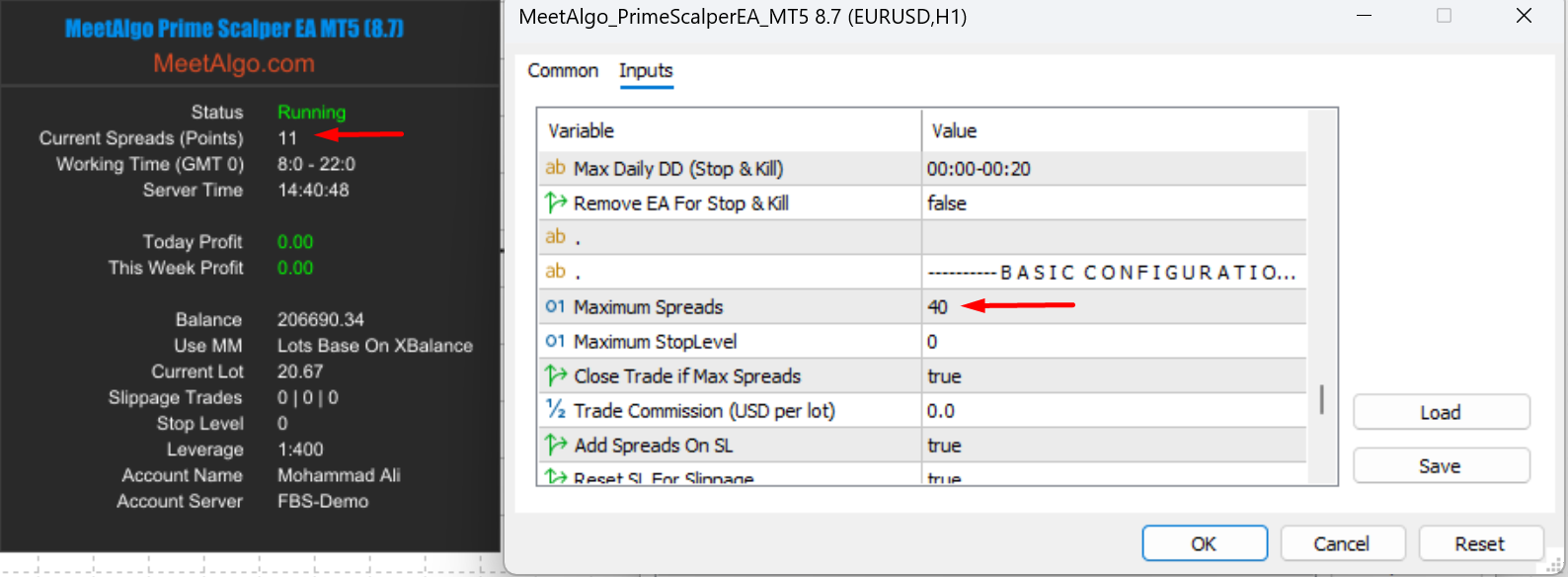Click the fraction icon beside Trade Commission
The width and height of the screenshot is (1568, 577).
tap(555, 410)
